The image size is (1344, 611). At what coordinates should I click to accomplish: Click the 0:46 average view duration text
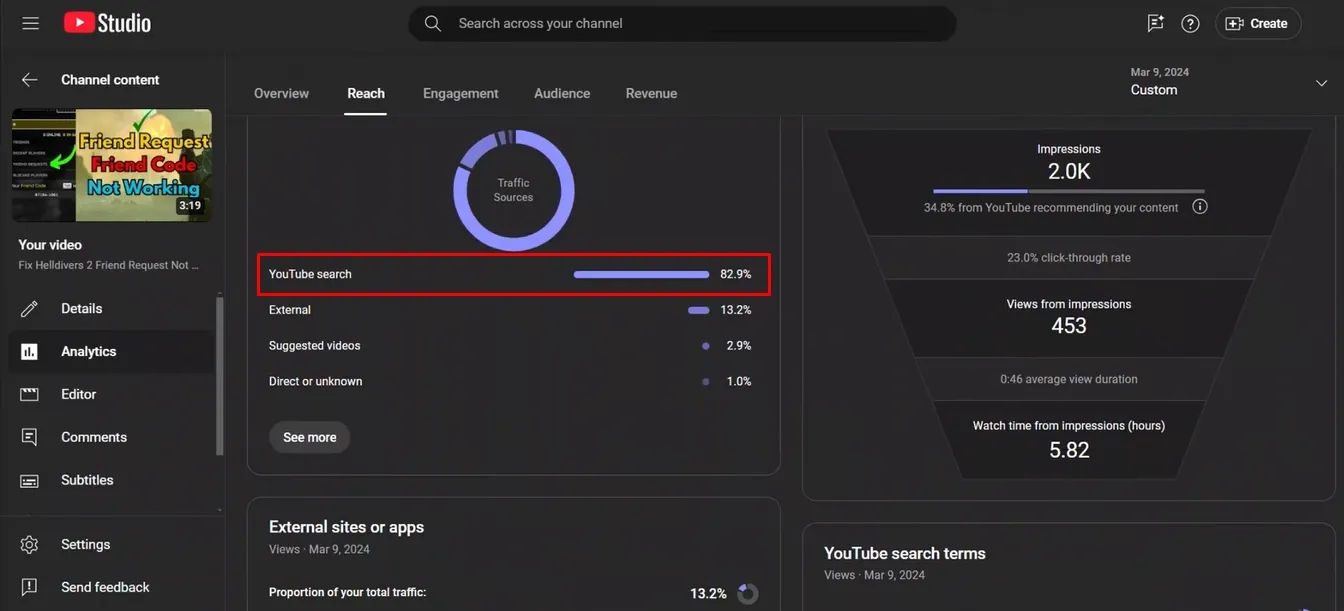tap(1069, 380)
